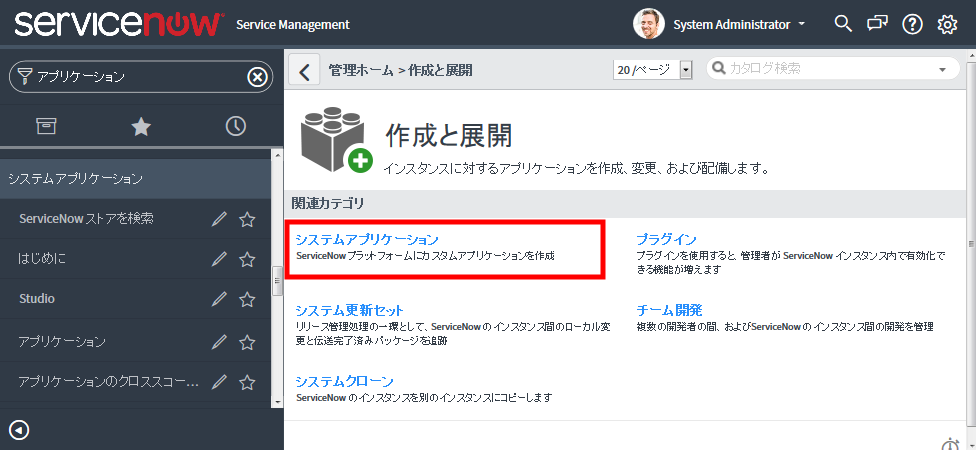Click the response time clock icon
The width and height of the screenshot is (976, 450).
tap(950, 445)
